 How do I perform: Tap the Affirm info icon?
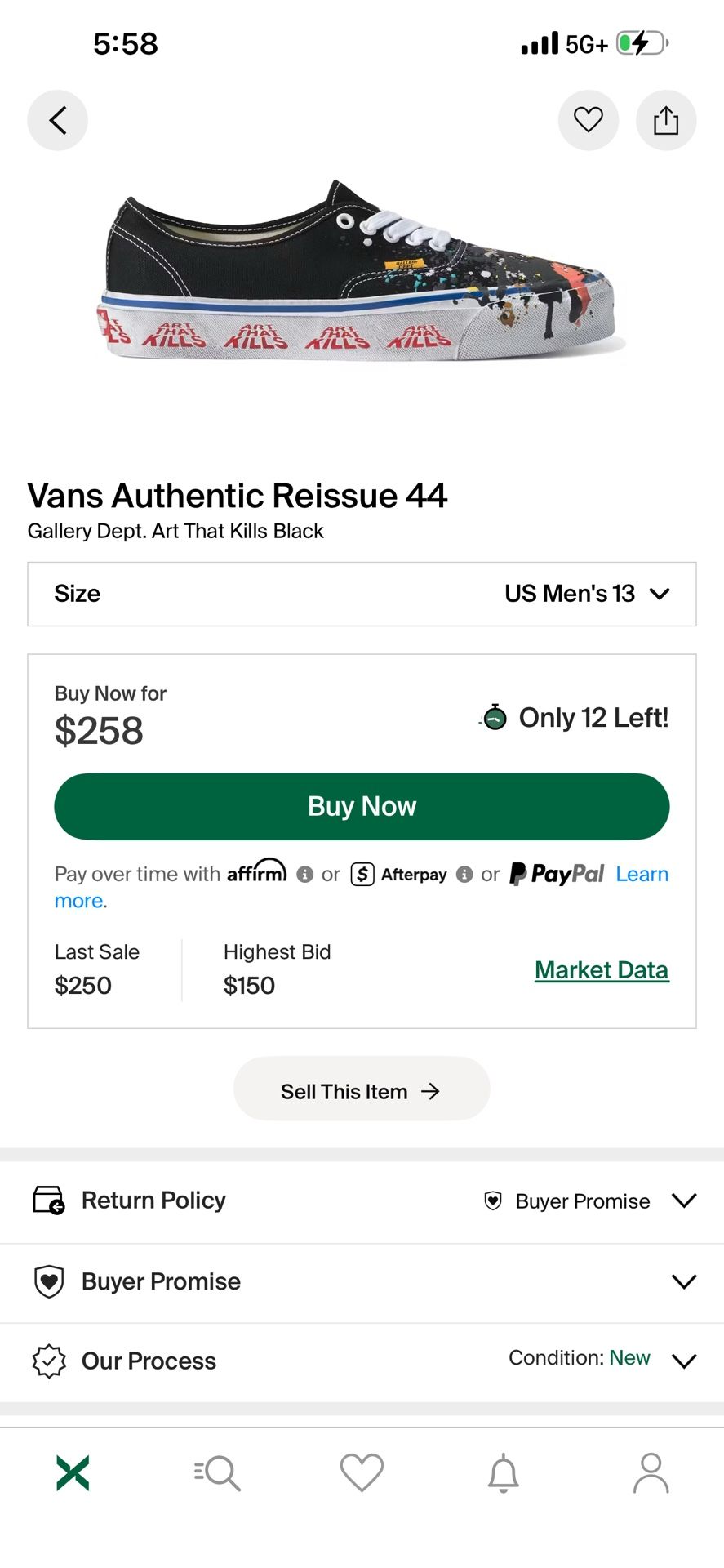coord(305,875)
